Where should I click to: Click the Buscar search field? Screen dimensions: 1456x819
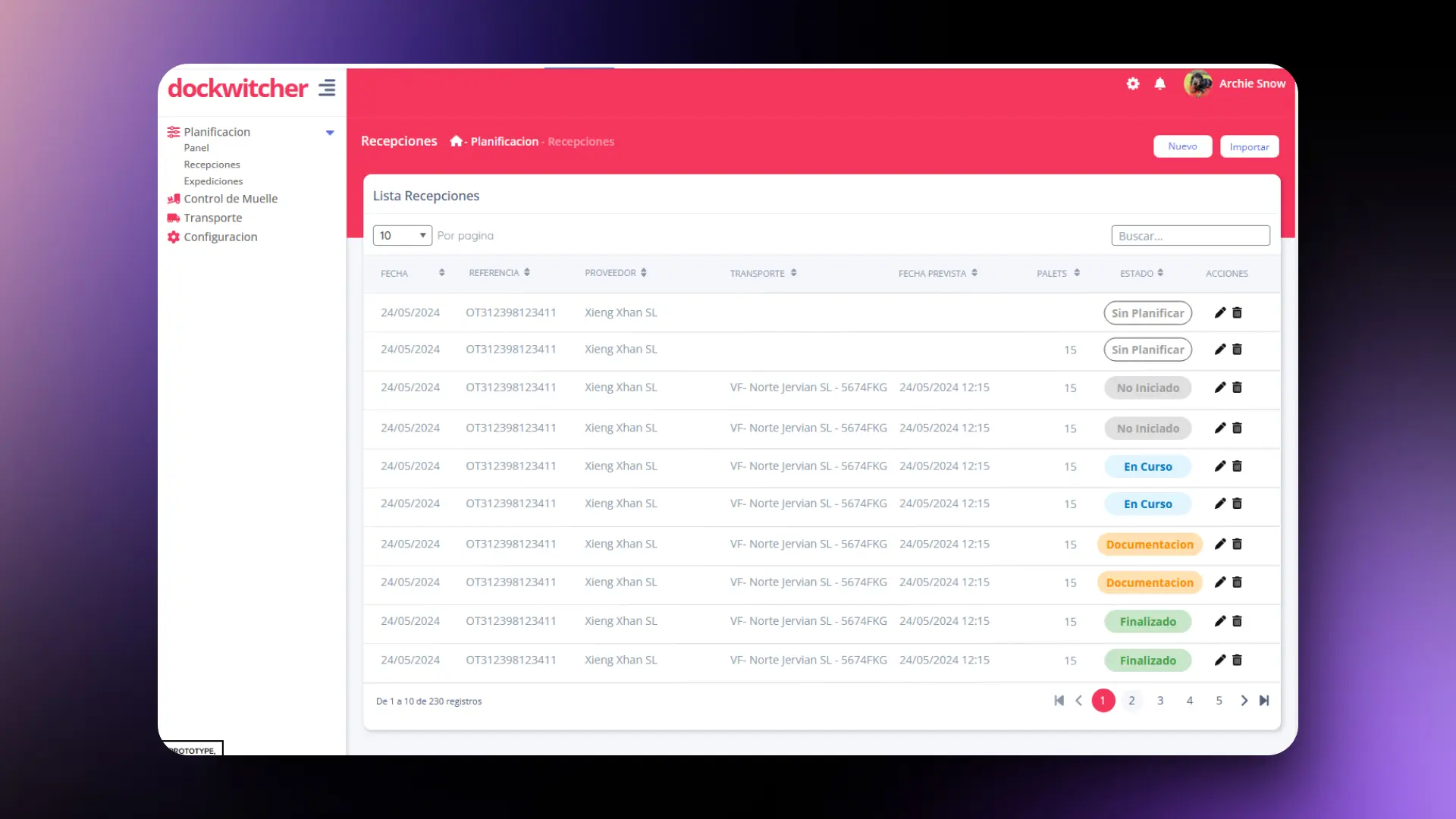click(1191, 236)
